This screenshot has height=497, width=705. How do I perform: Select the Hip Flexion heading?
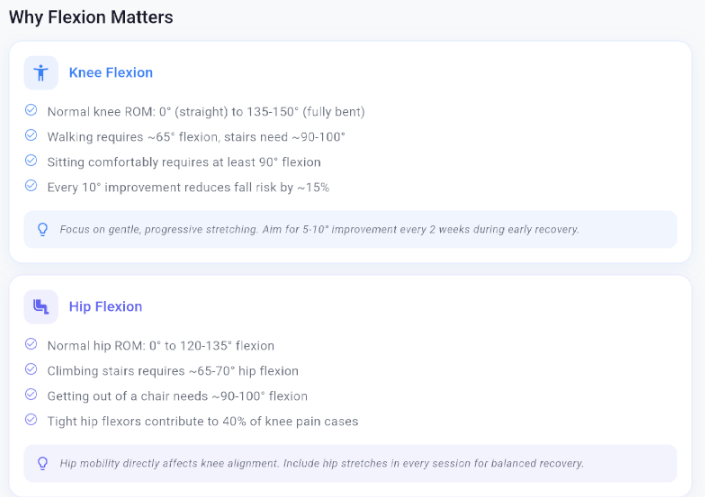coord(105,307)
